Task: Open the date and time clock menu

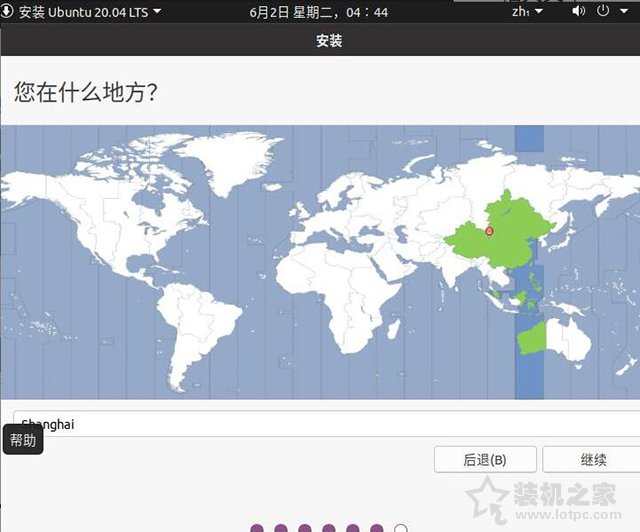Action: [318, 12]
